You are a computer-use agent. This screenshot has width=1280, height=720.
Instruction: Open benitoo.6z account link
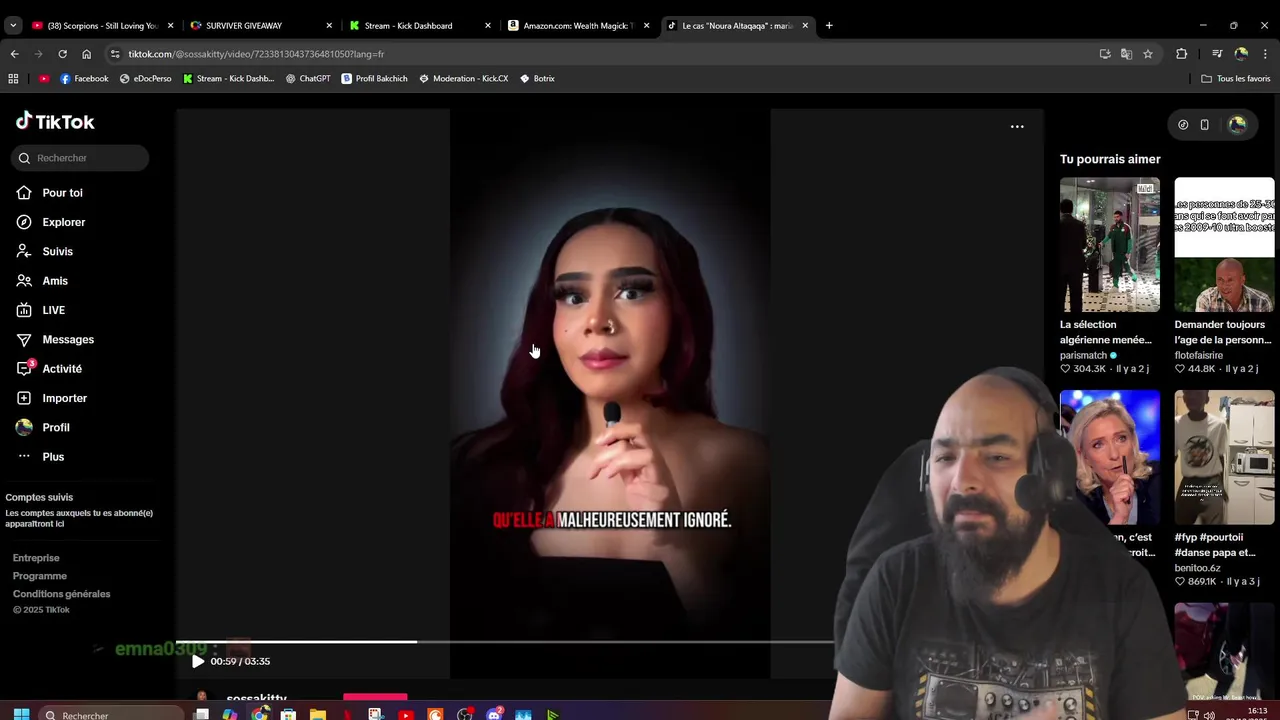1197,568
